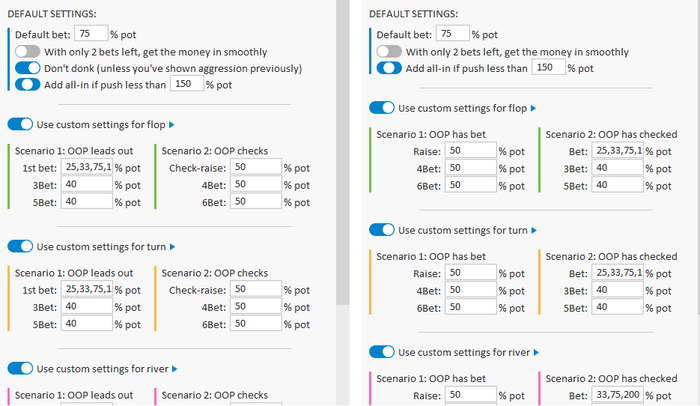Toggle river custom settings in right panel
This screenshot has width=700, height=406.
point(381,352)
